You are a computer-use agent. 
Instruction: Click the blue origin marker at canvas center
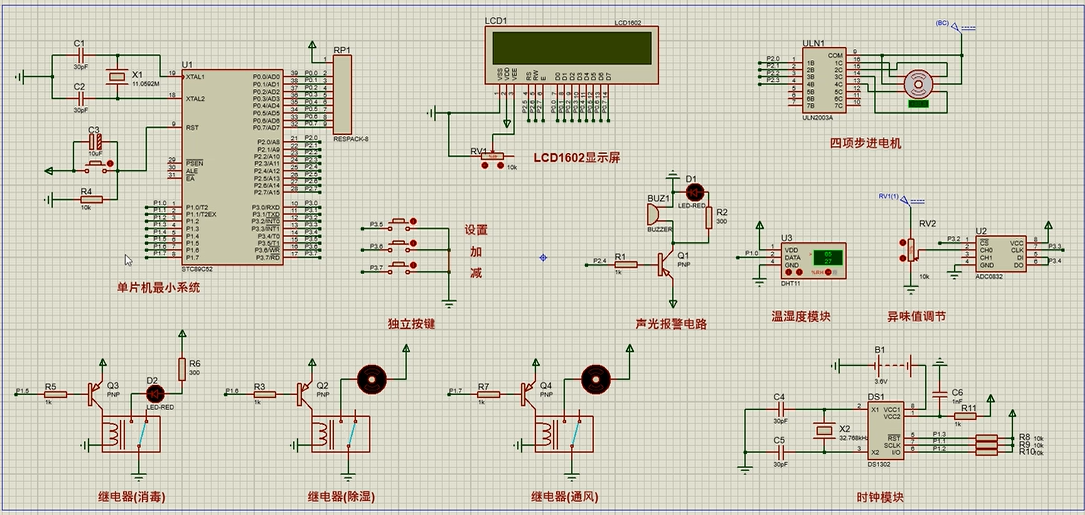tap(543, 258)
